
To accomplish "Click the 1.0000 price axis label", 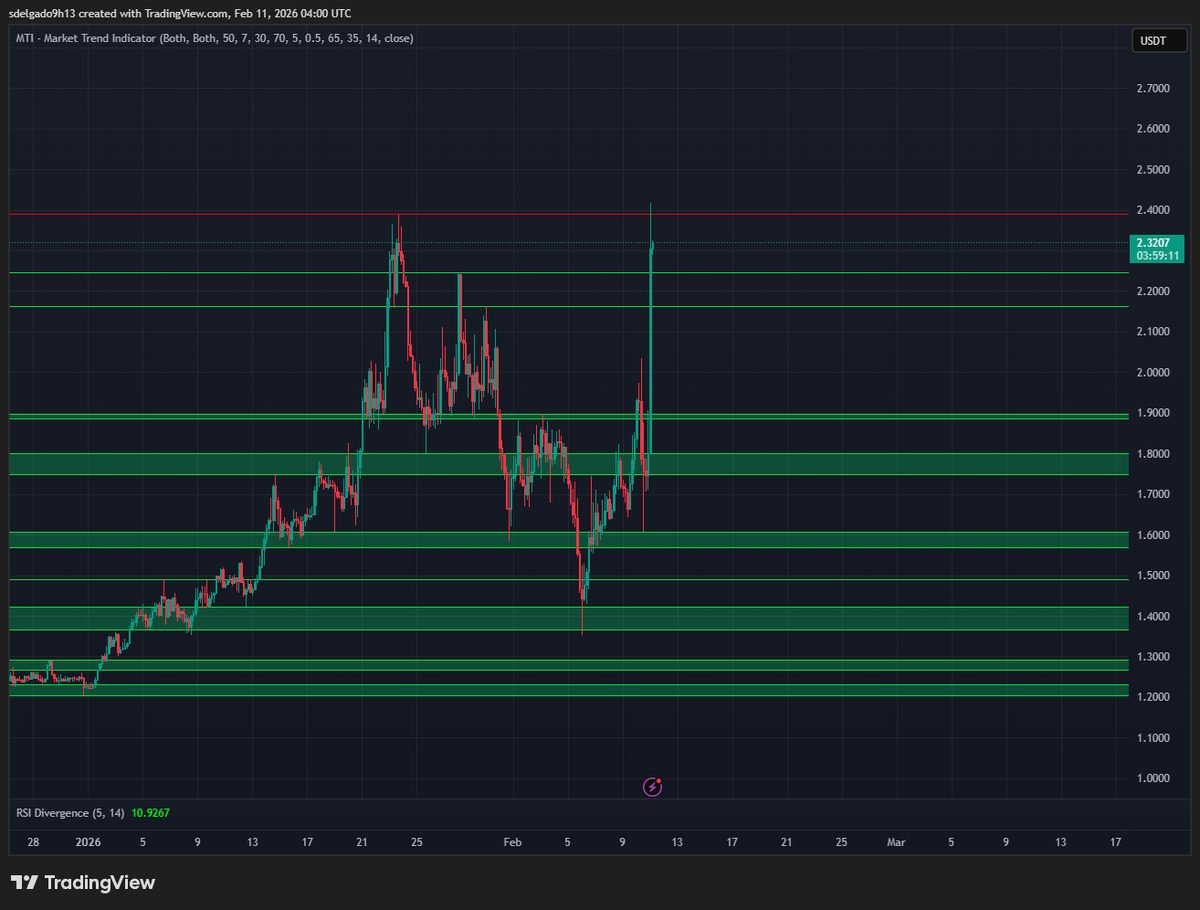I will (1153, 778).
